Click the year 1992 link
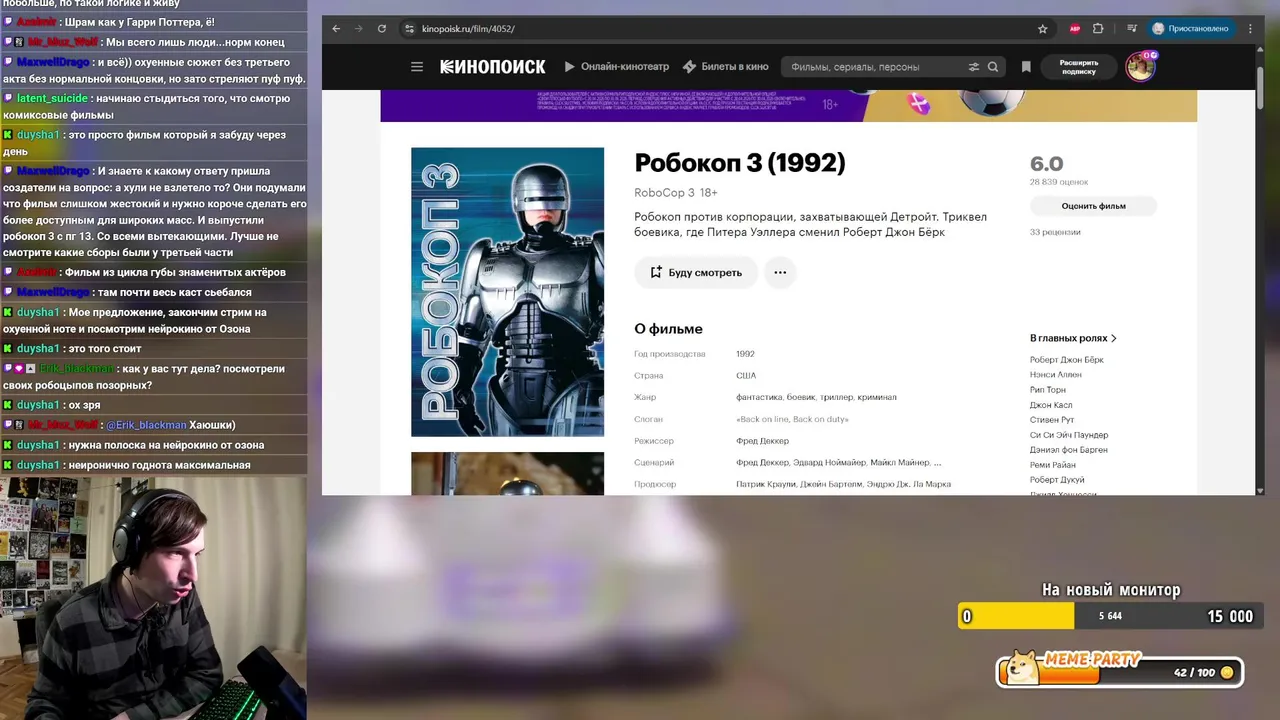 tap(745, 354)
